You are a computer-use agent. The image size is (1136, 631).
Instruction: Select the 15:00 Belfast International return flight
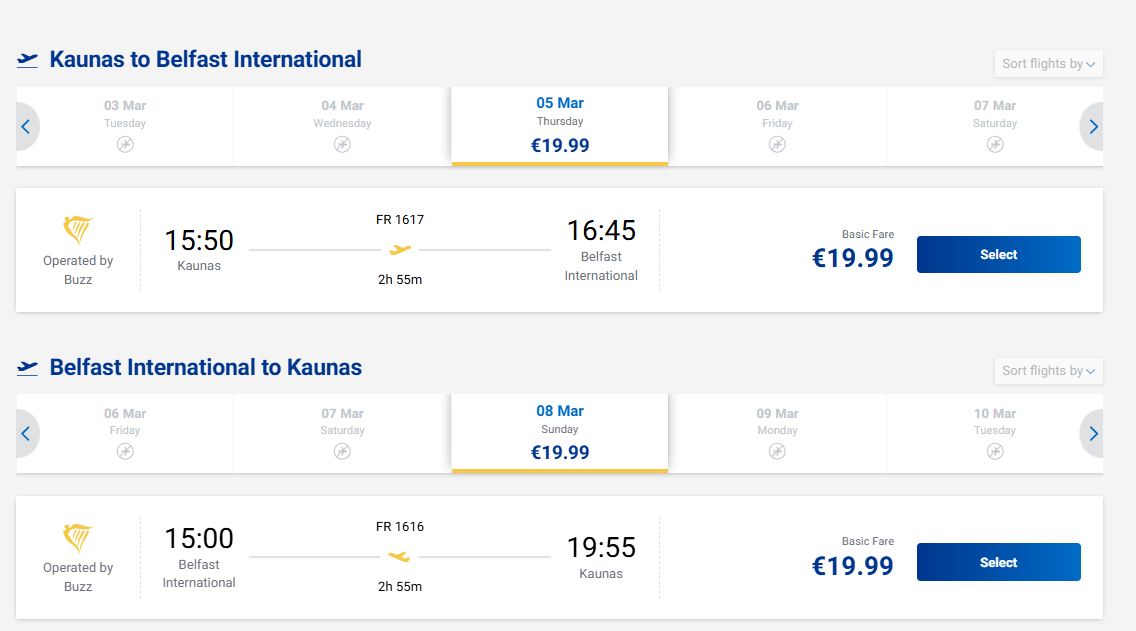[998, 562]
